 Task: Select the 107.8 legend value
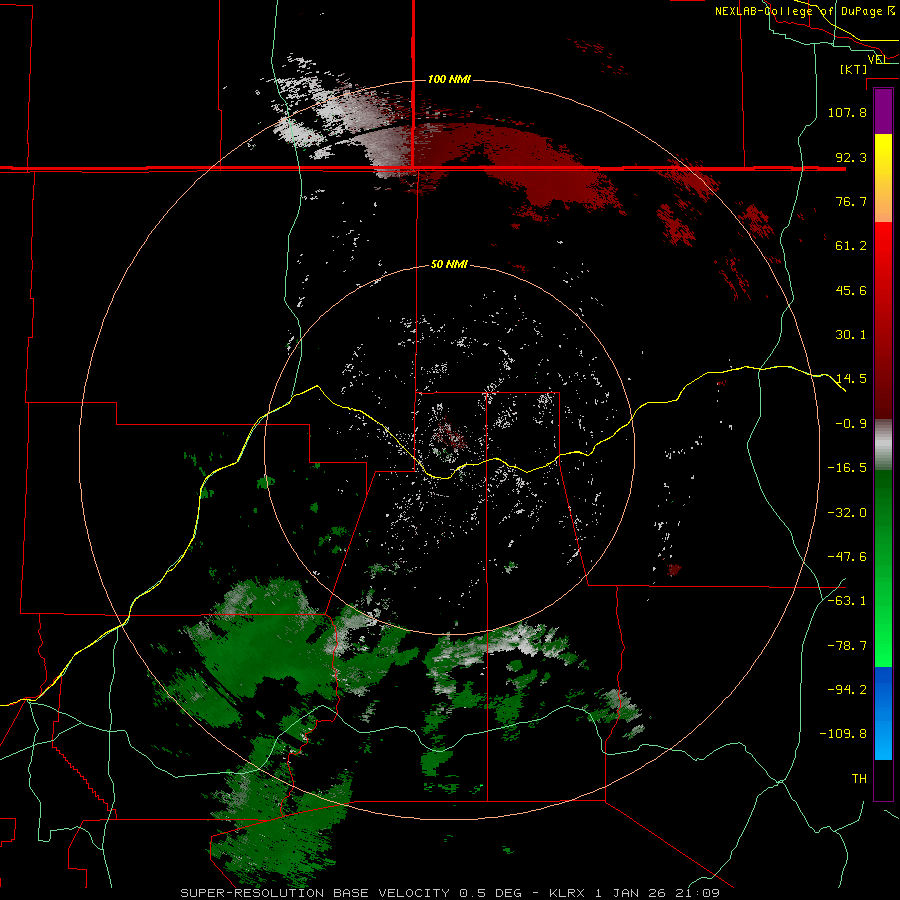847,112
